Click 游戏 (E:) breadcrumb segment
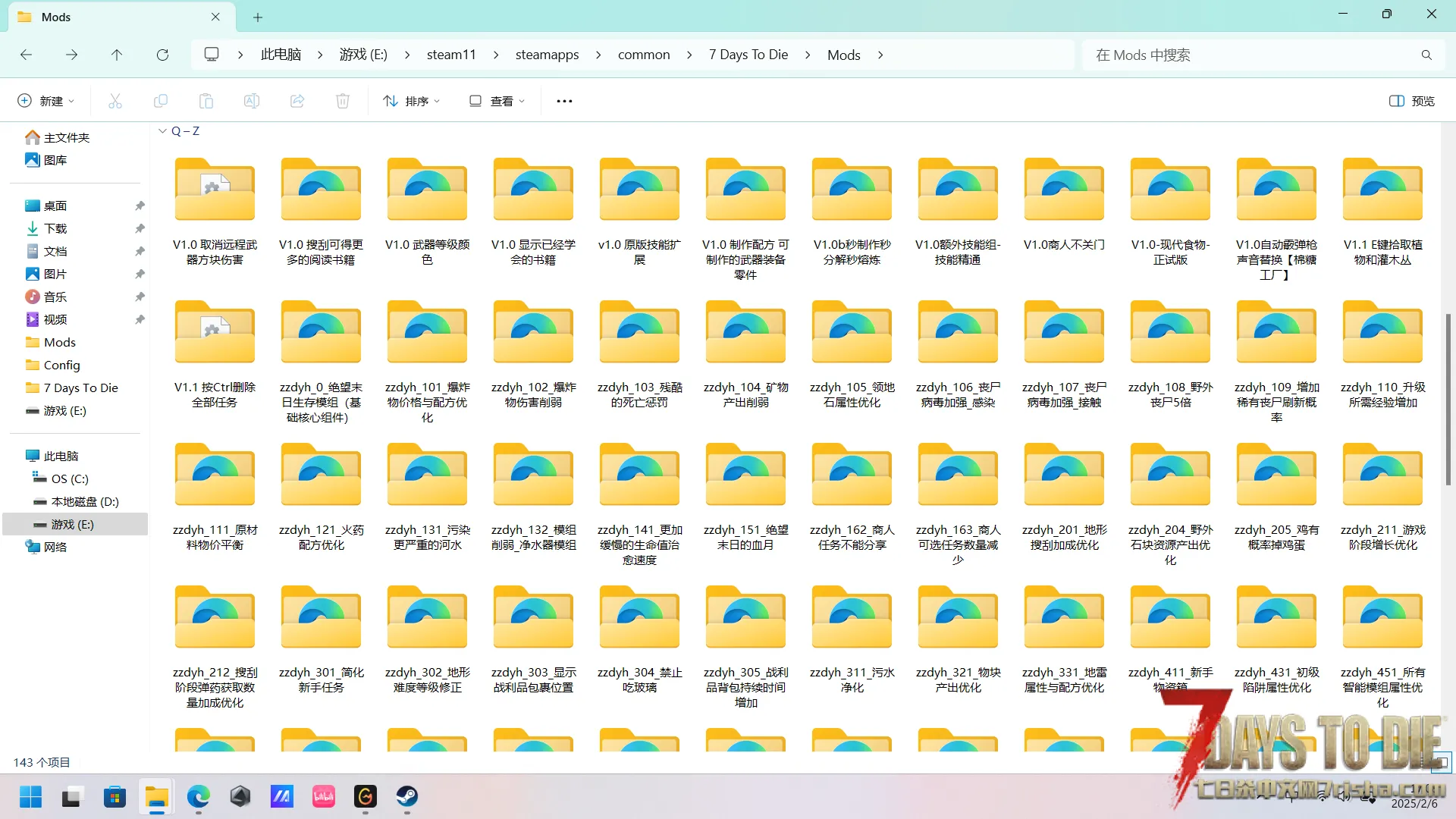Image resolution: width=1456 pixels, height=819 pixels. coord(363,55)
